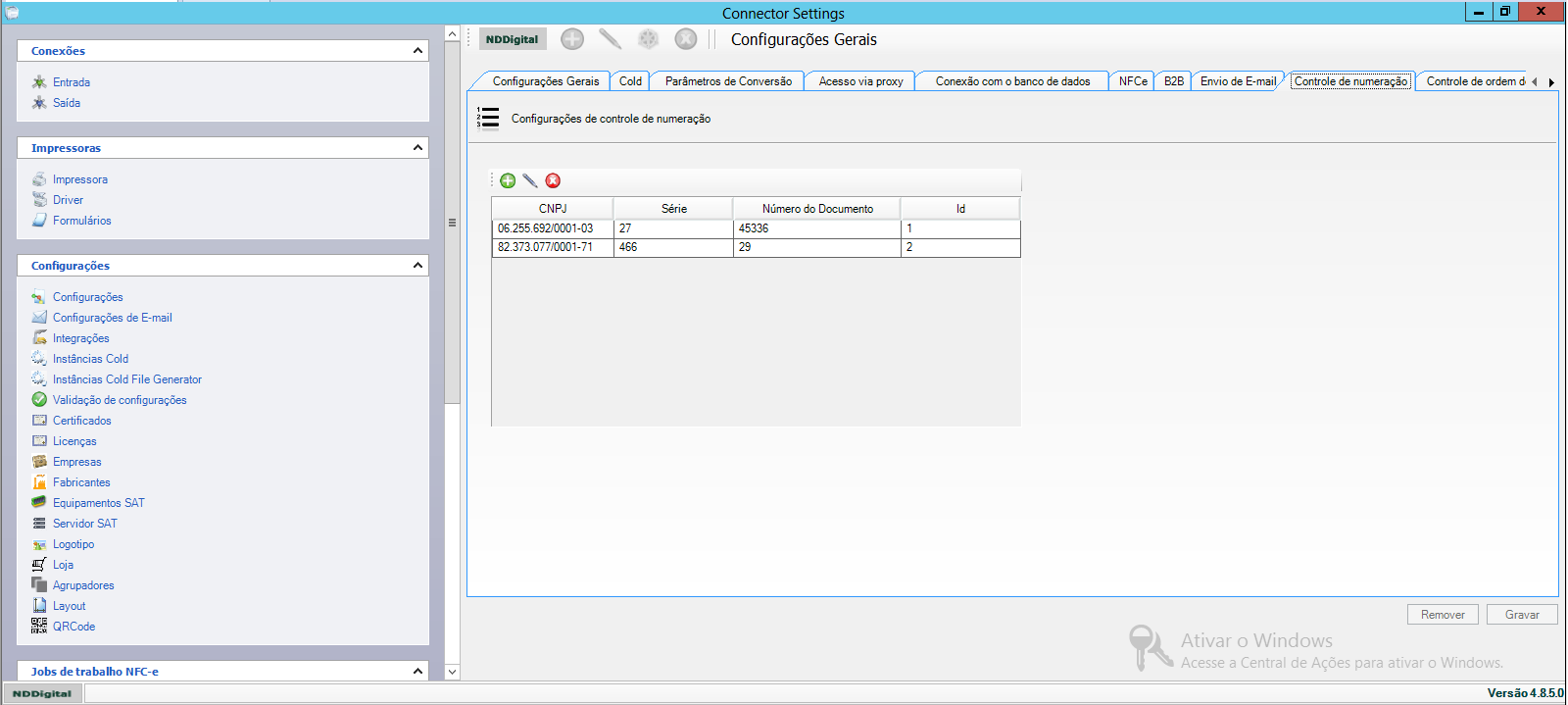
Task: Click the red delete icon above the table
Action: (553, 180)
